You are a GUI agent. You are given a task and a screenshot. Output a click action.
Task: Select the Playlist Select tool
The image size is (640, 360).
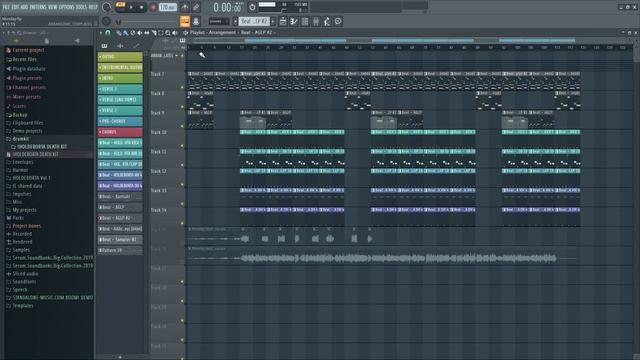tap(161, 33)
